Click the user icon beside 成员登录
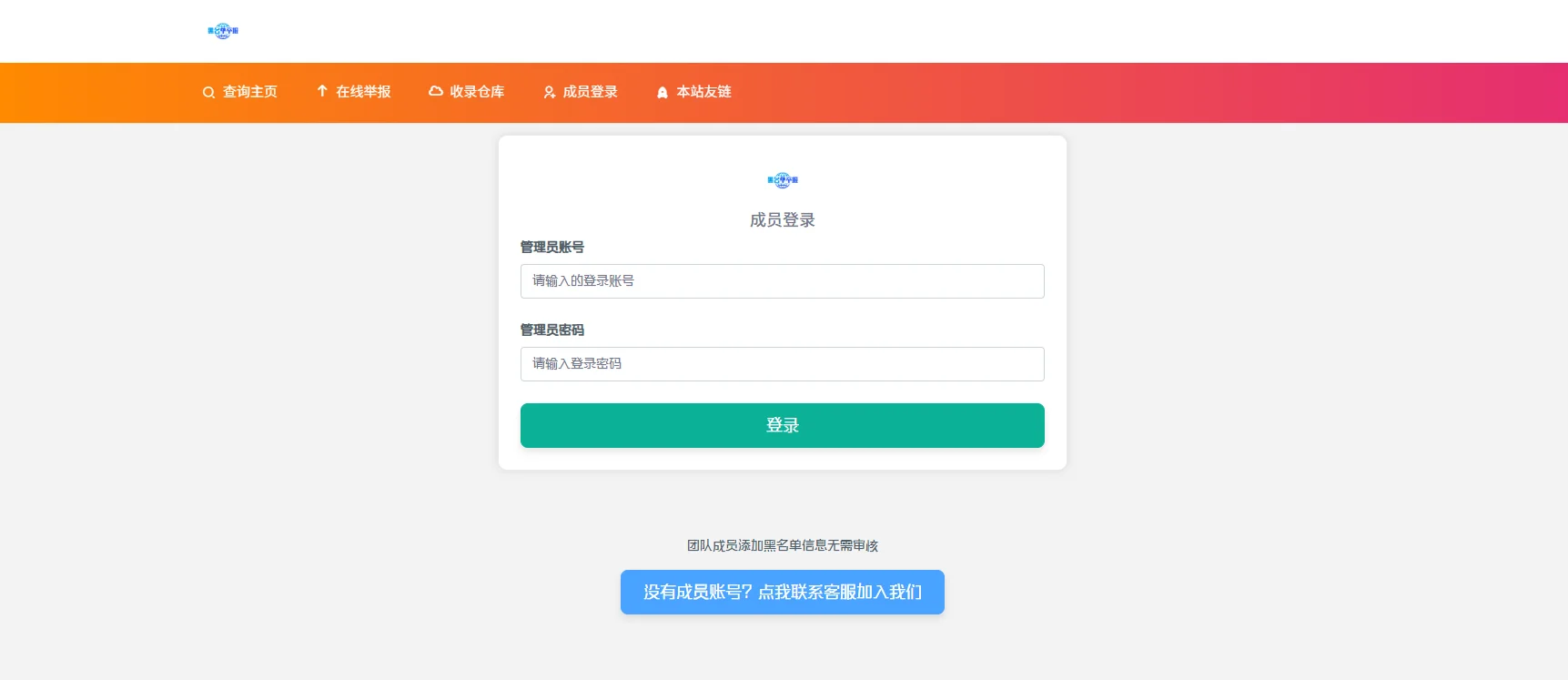Screen dimensions: 1568x680 tap(550, 93)
